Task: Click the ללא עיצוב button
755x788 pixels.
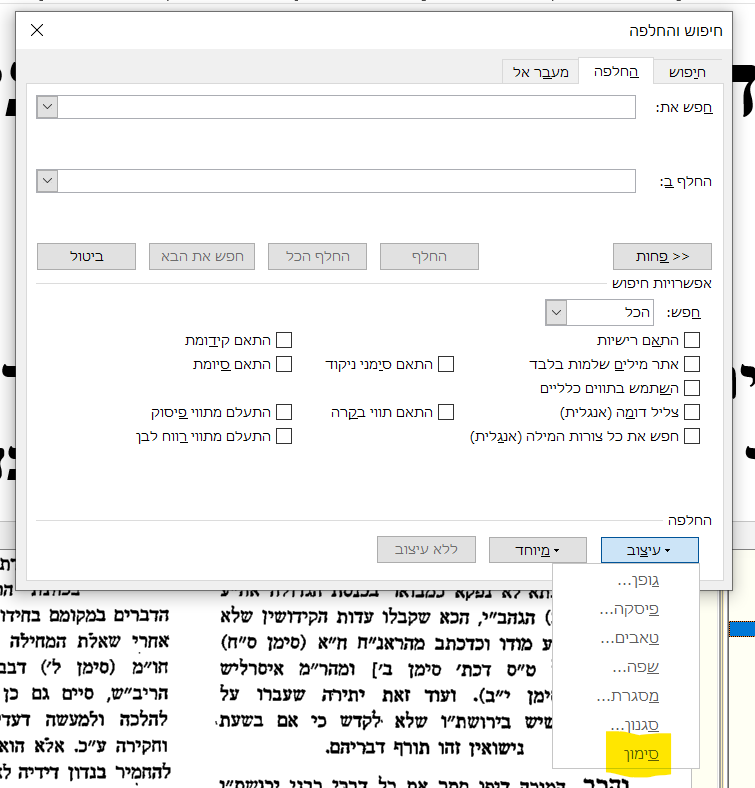Action: [426, 550]
